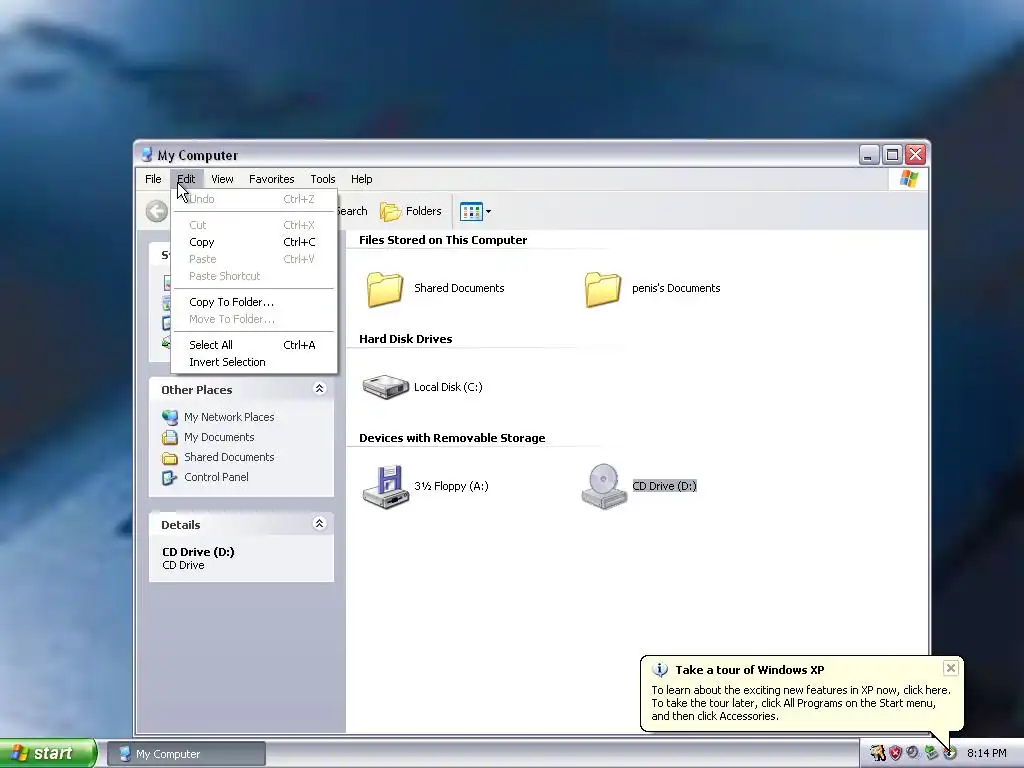Click the tour info balloon icon

point(660,669)
